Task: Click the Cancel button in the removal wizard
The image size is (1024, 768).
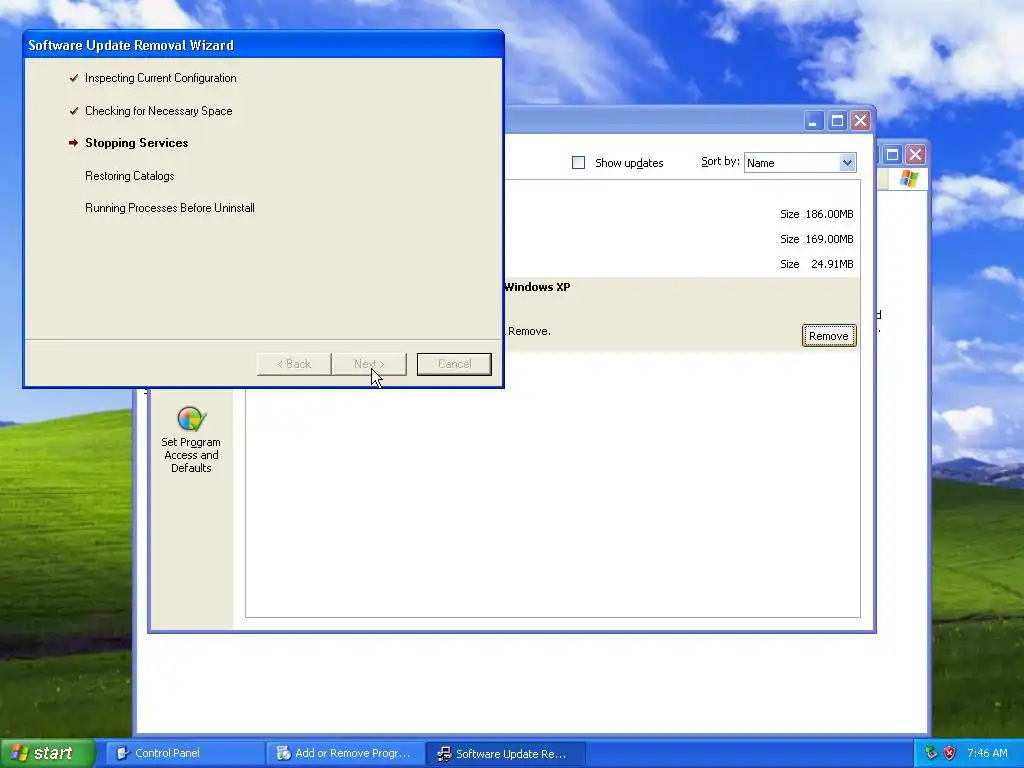Action: (x=454, y=364)
